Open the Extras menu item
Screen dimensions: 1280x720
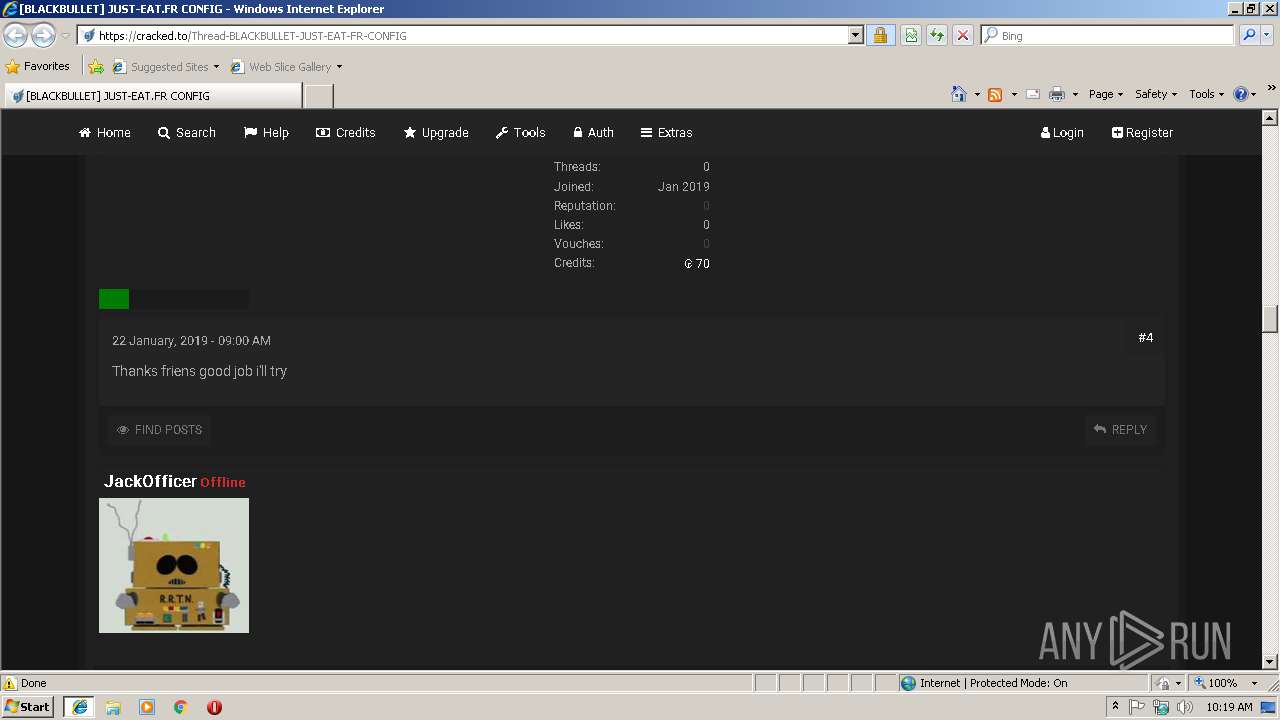tap(666, 132)
